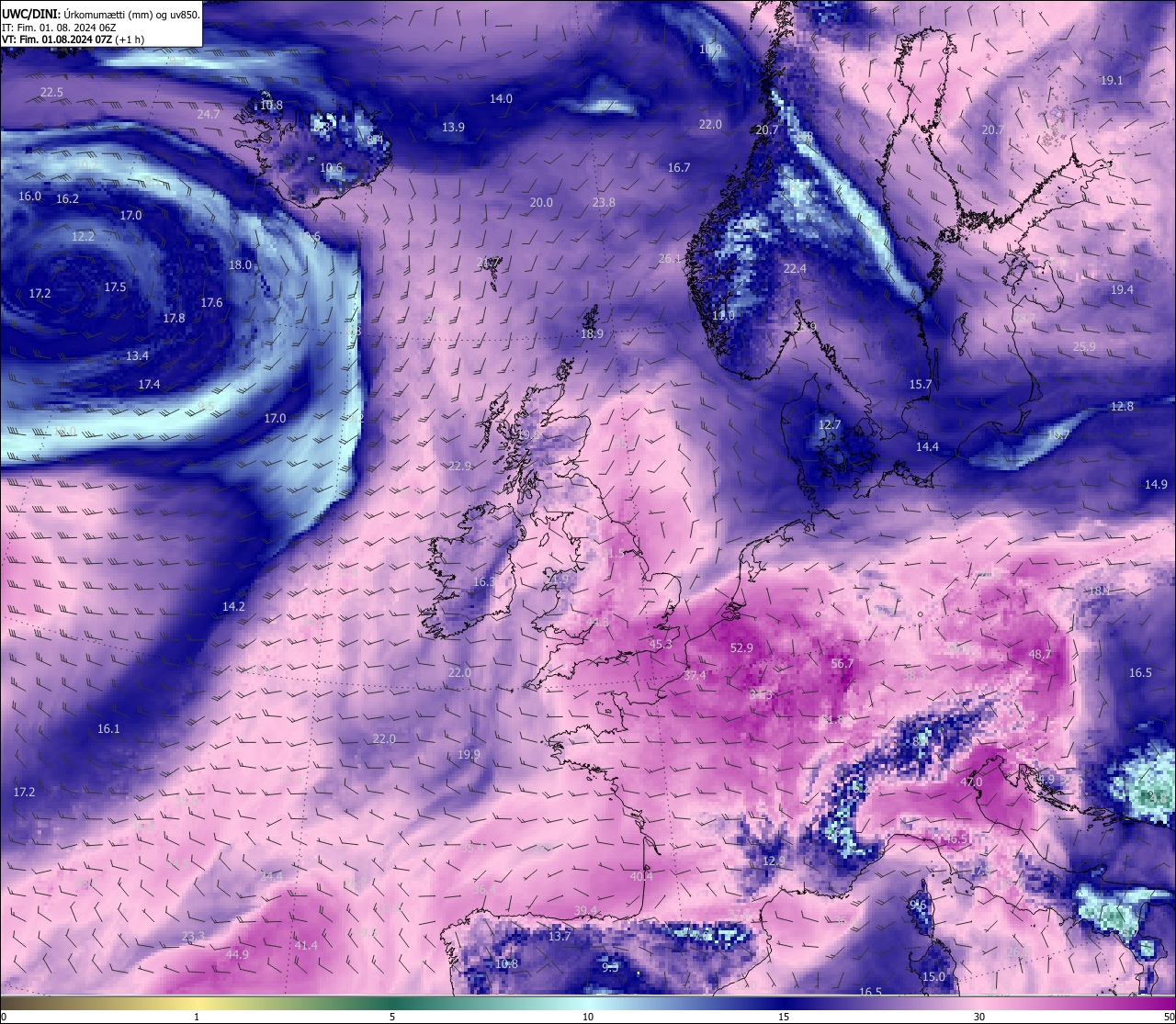This screenshot has width=1176, height=1024.
Task: Click the 18.0 value east of the swirl
Action: click(x=240, y=265)
